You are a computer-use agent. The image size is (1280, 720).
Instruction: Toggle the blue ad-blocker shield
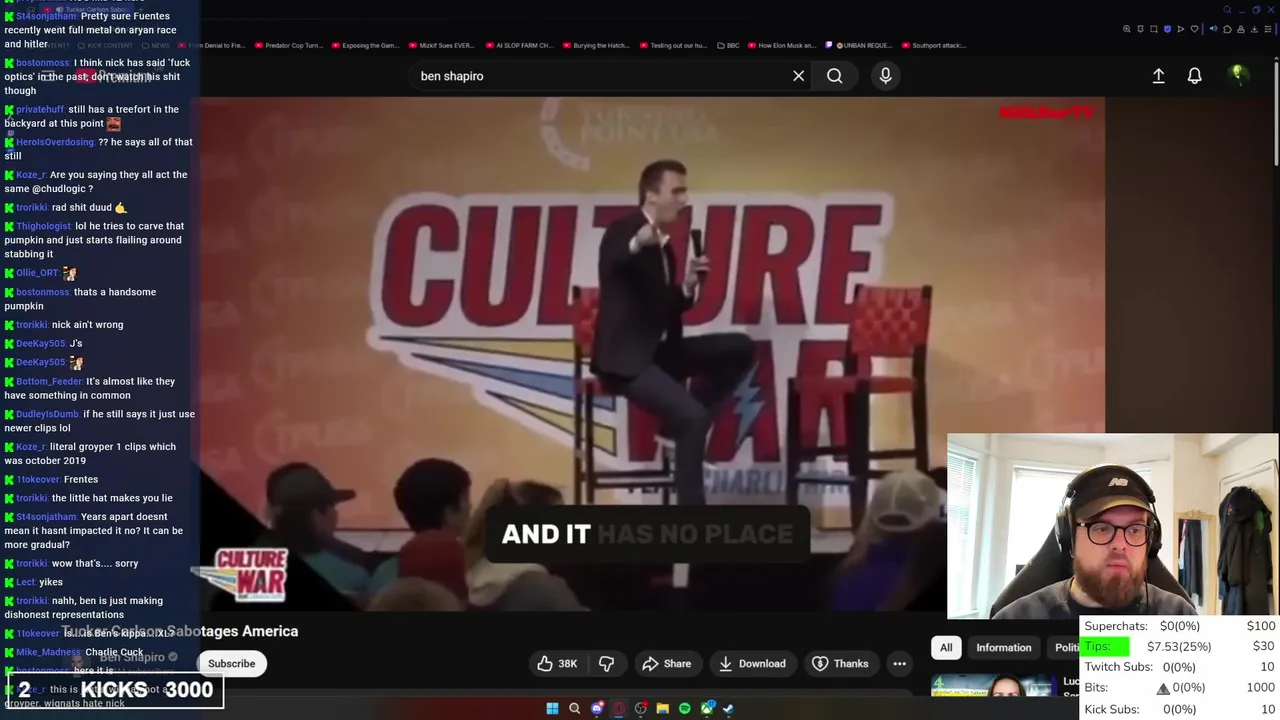point(1167,29)
